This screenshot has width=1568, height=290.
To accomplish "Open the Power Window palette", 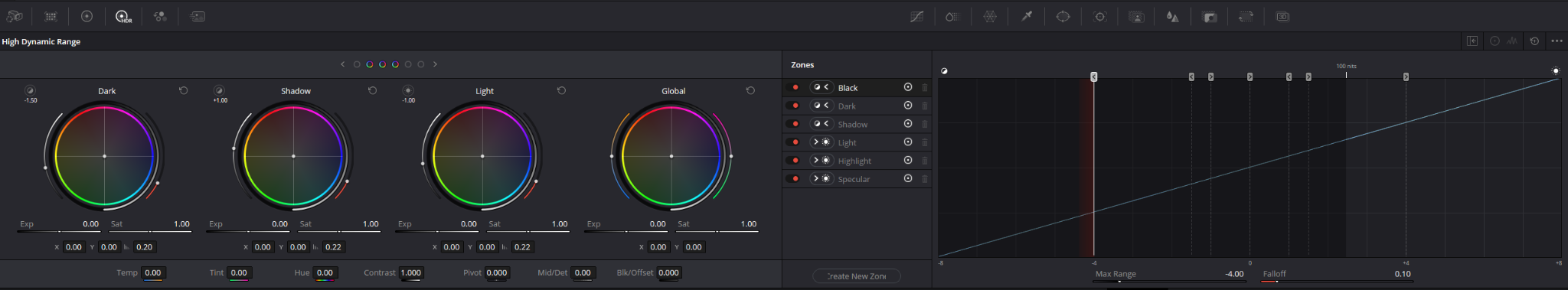I will coord(1063,16).
